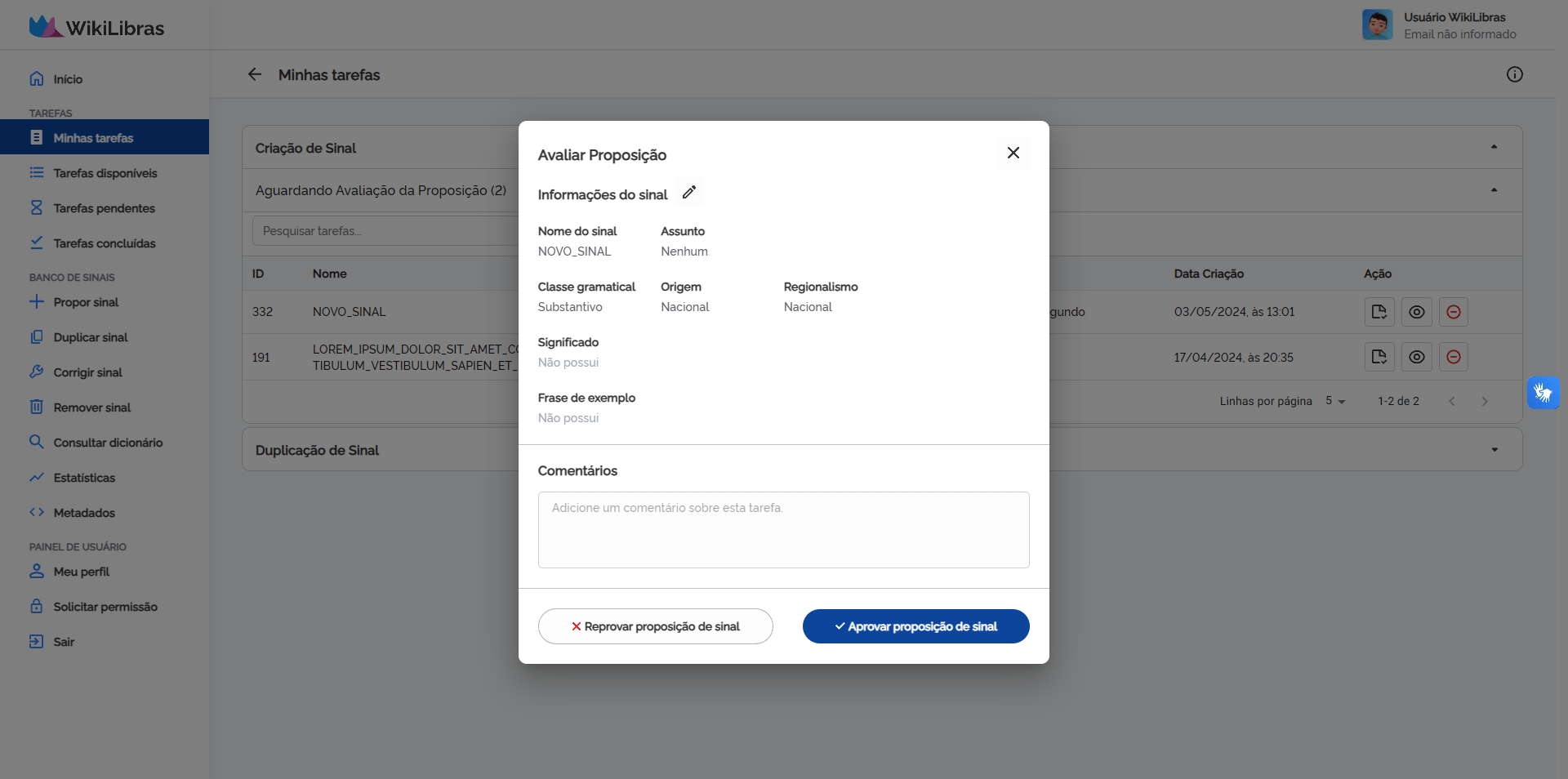Open Corrigir sinal from the sidebar

tap(87, 372)
